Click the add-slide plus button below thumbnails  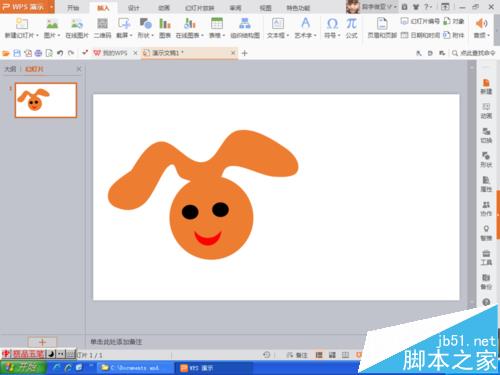tap(42, 342)
